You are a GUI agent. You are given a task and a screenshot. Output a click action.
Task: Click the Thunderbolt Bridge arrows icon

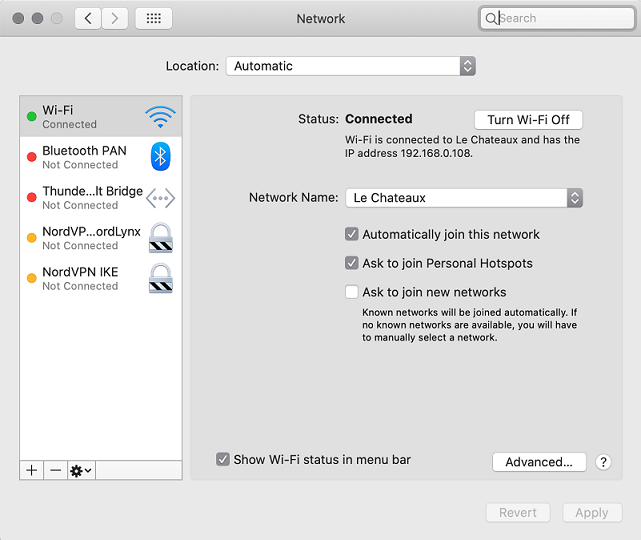click(160, 198)
